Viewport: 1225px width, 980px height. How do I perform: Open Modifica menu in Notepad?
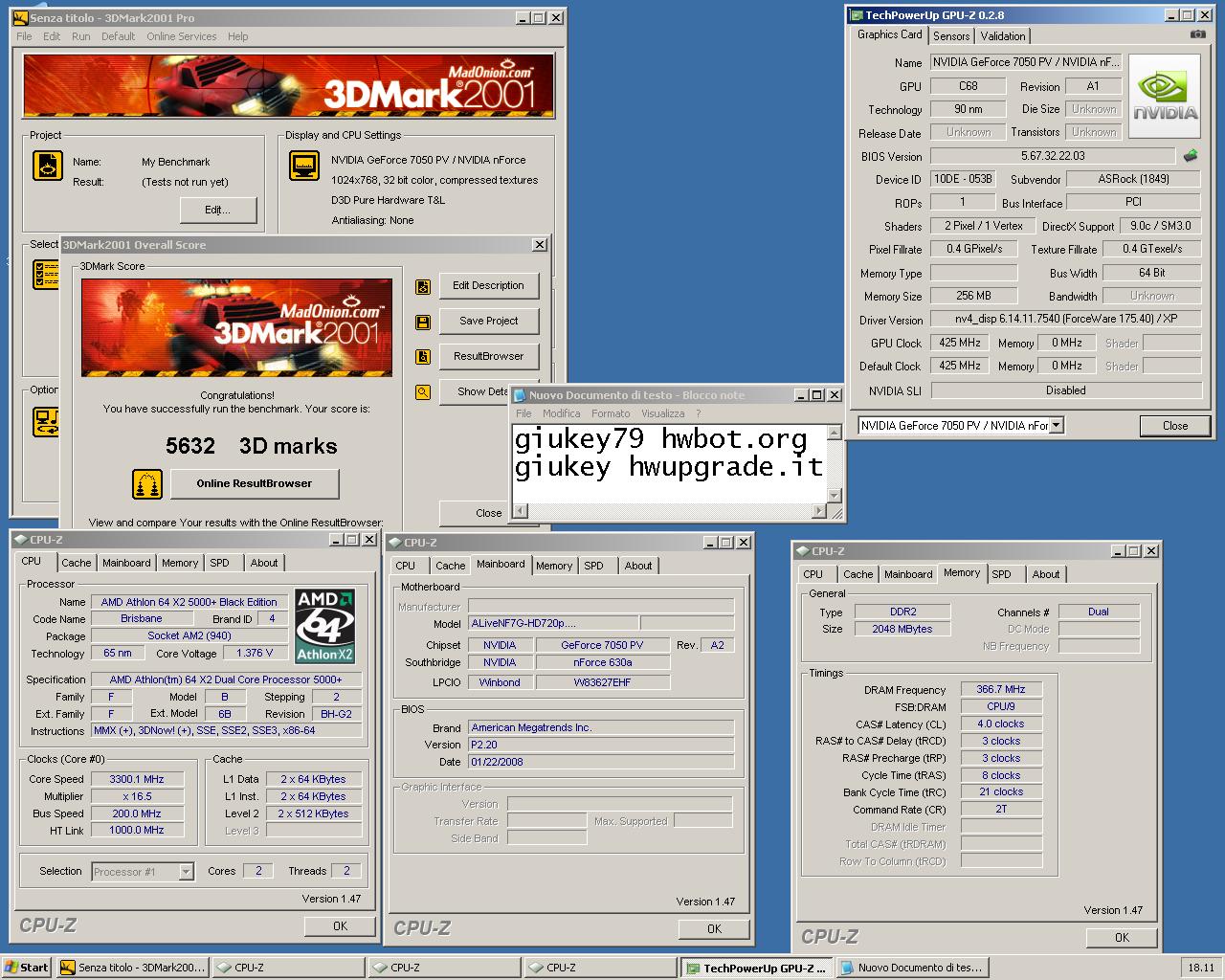561,413
